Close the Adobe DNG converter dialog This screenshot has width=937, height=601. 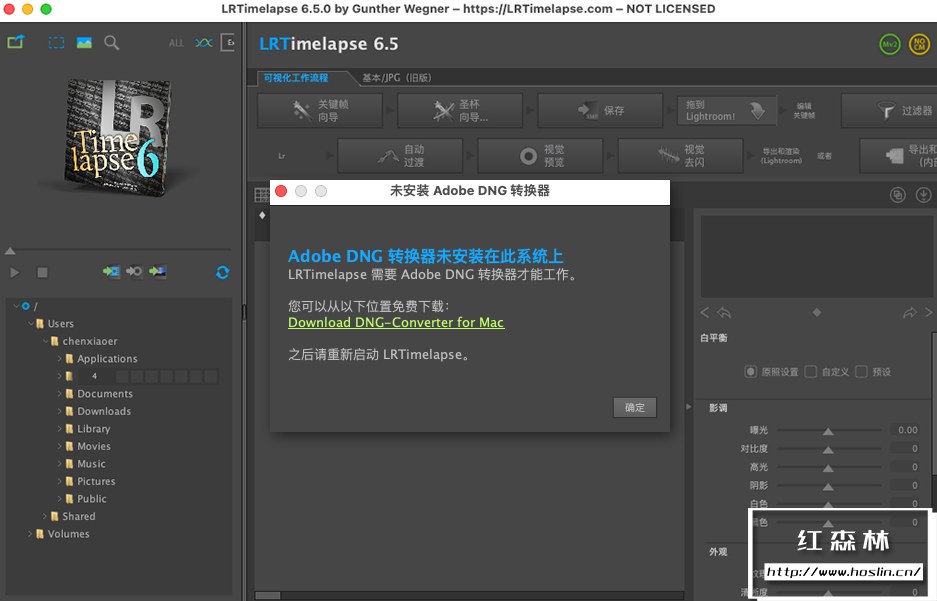281,191
